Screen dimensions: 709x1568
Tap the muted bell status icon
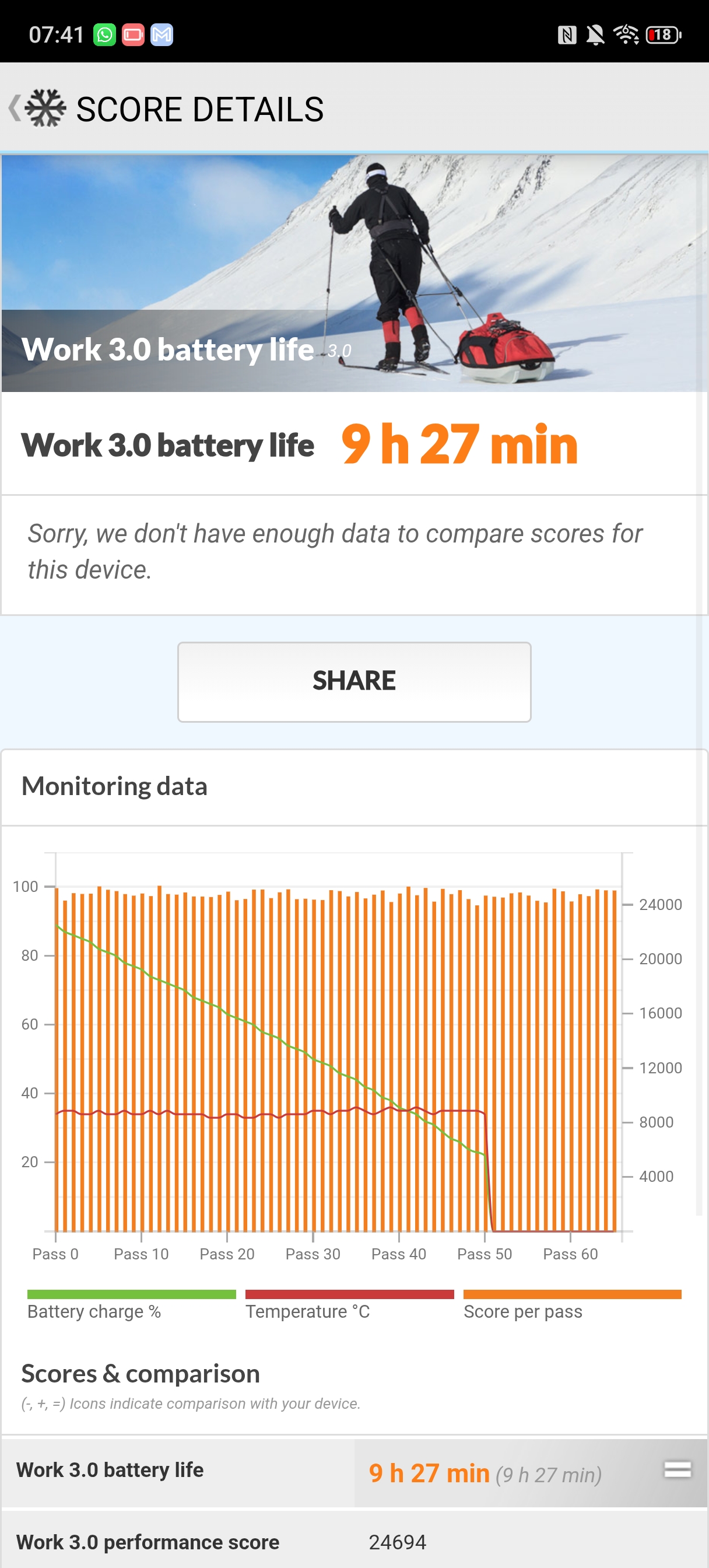[x=595, y=34]
